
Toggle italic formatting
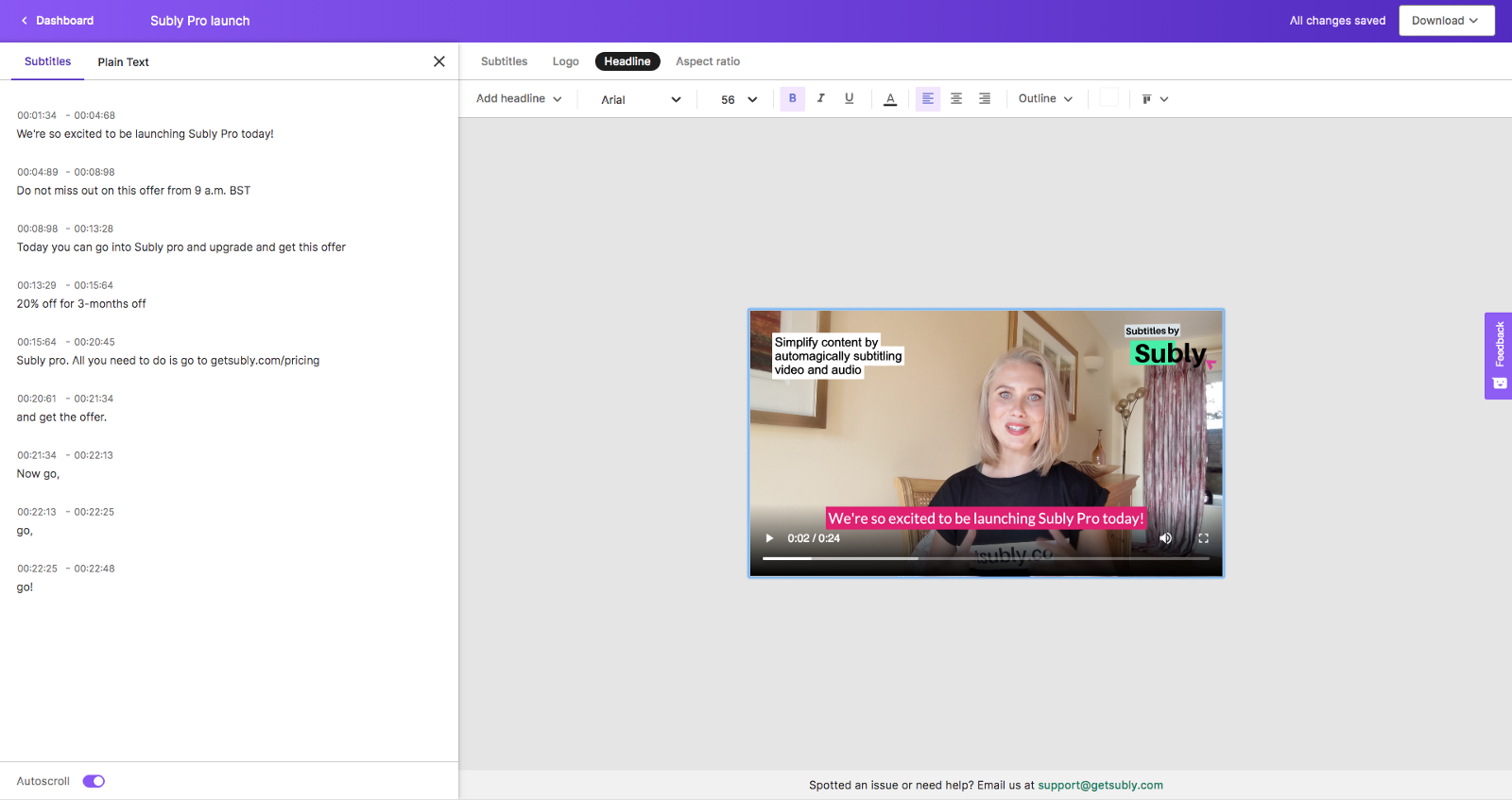click(x=821, y=98)
